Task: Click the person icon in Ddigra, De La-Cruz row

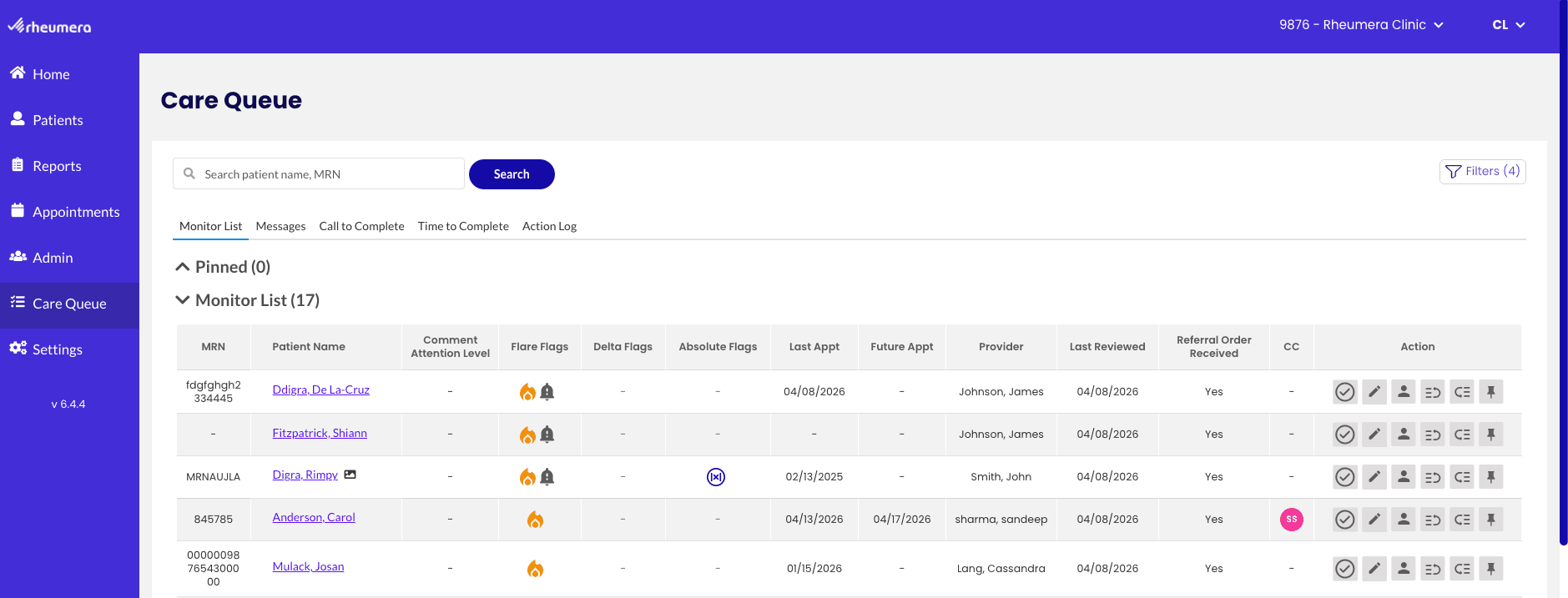Action: [x=1403, y=391]
